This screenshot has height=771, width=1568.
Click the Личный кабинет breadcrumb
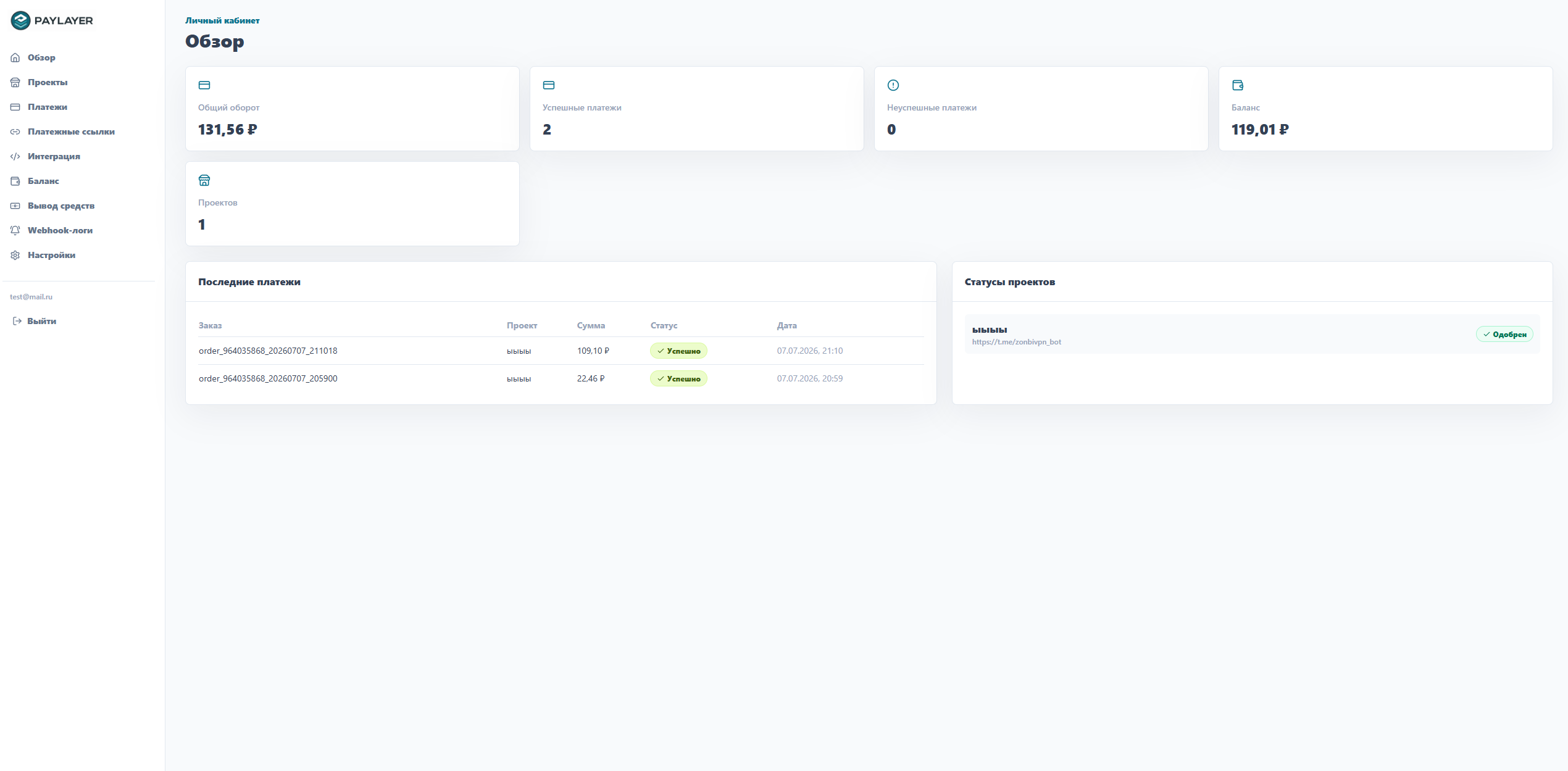(222, 20)
